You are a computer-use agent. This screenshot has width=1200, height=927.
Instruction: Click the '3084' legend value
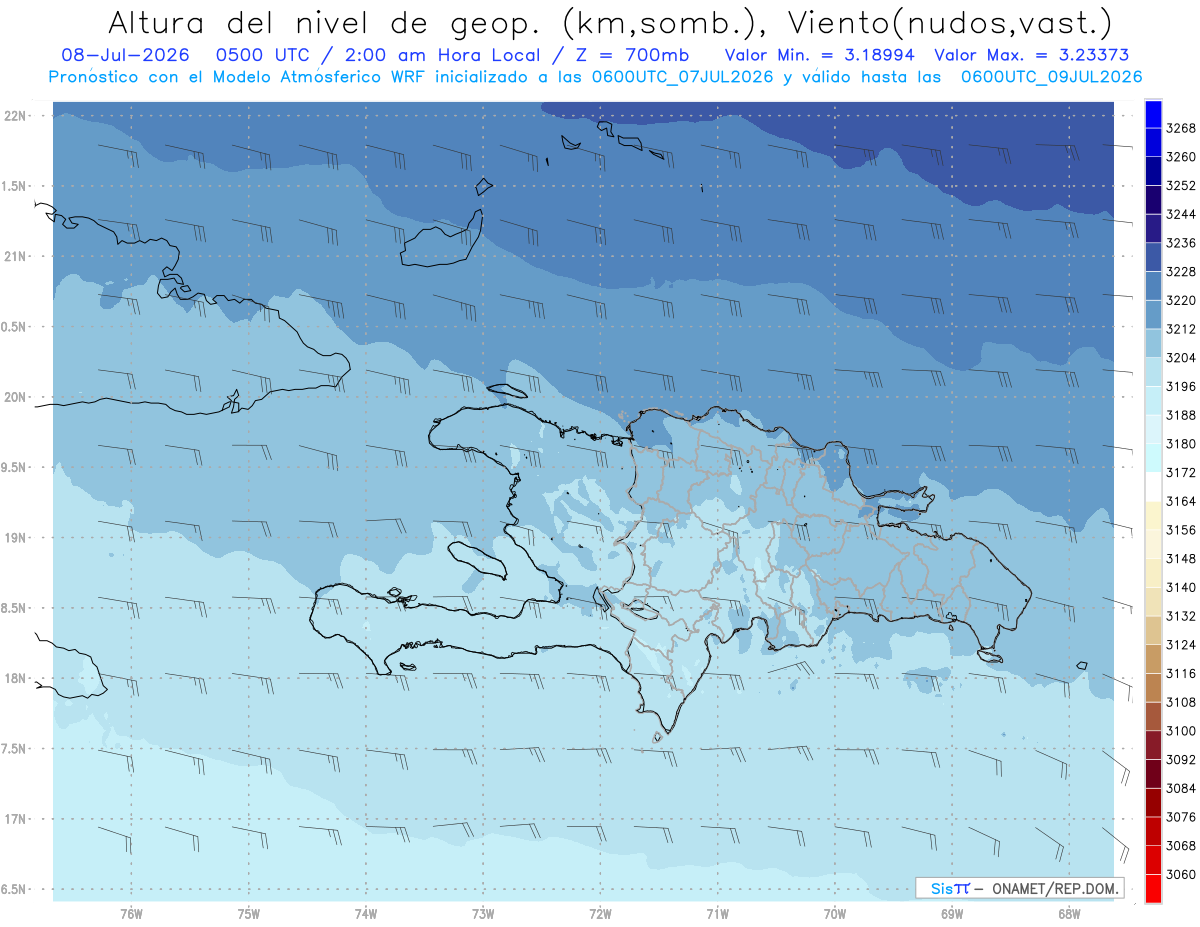tap(1181, 788)
